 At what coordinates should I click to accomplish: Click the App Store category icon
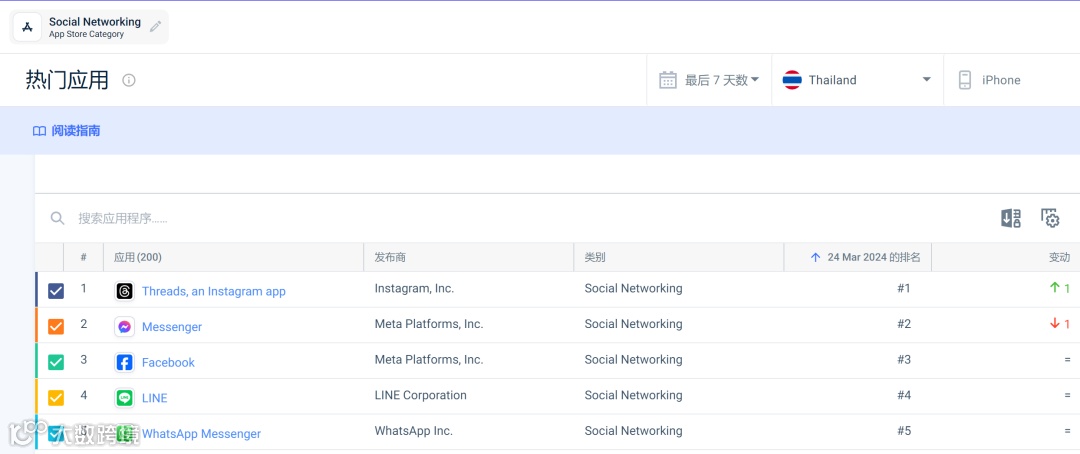(x=28, y=27)
